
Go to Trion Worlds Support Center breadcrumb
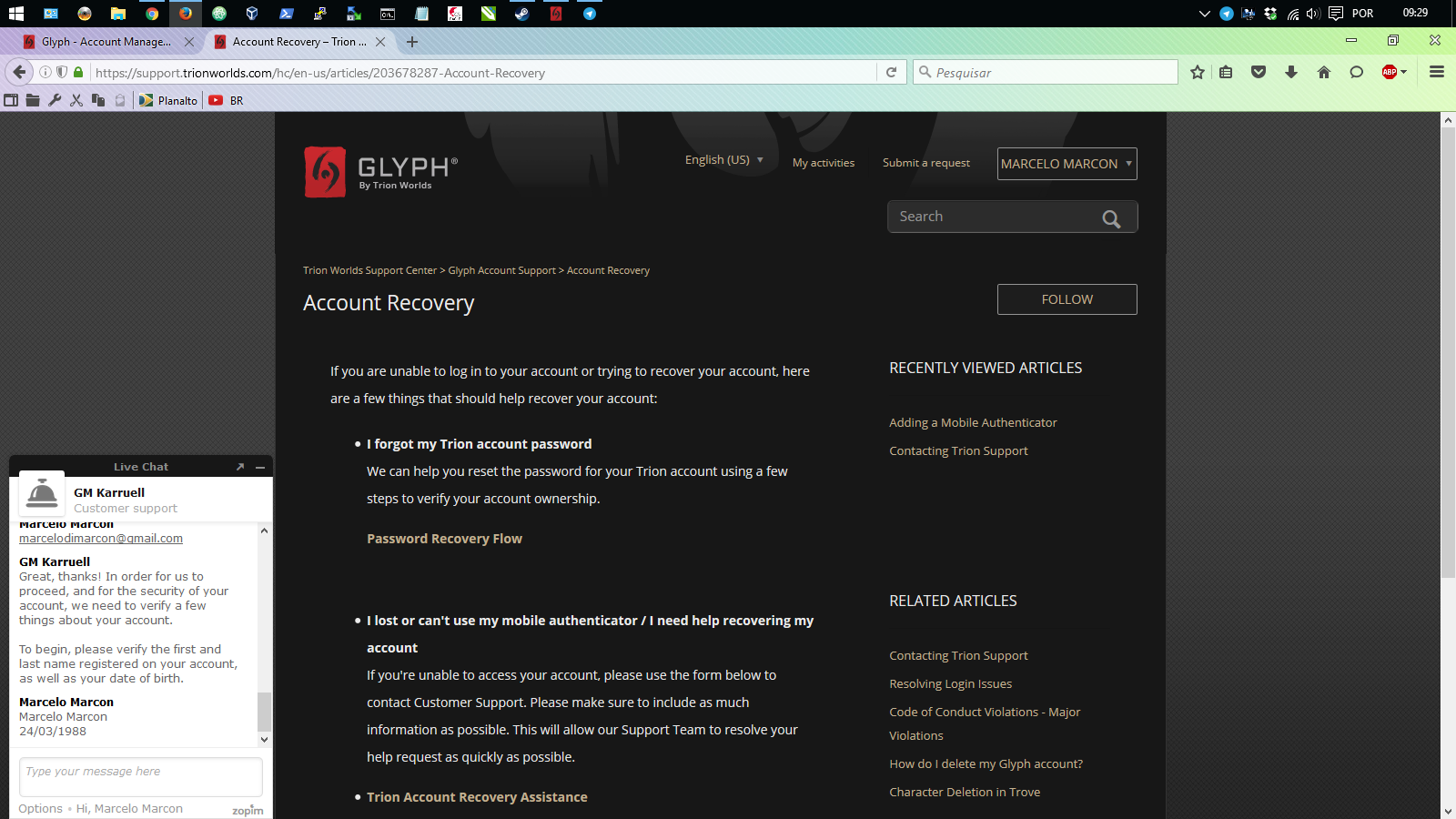(369, 270)
